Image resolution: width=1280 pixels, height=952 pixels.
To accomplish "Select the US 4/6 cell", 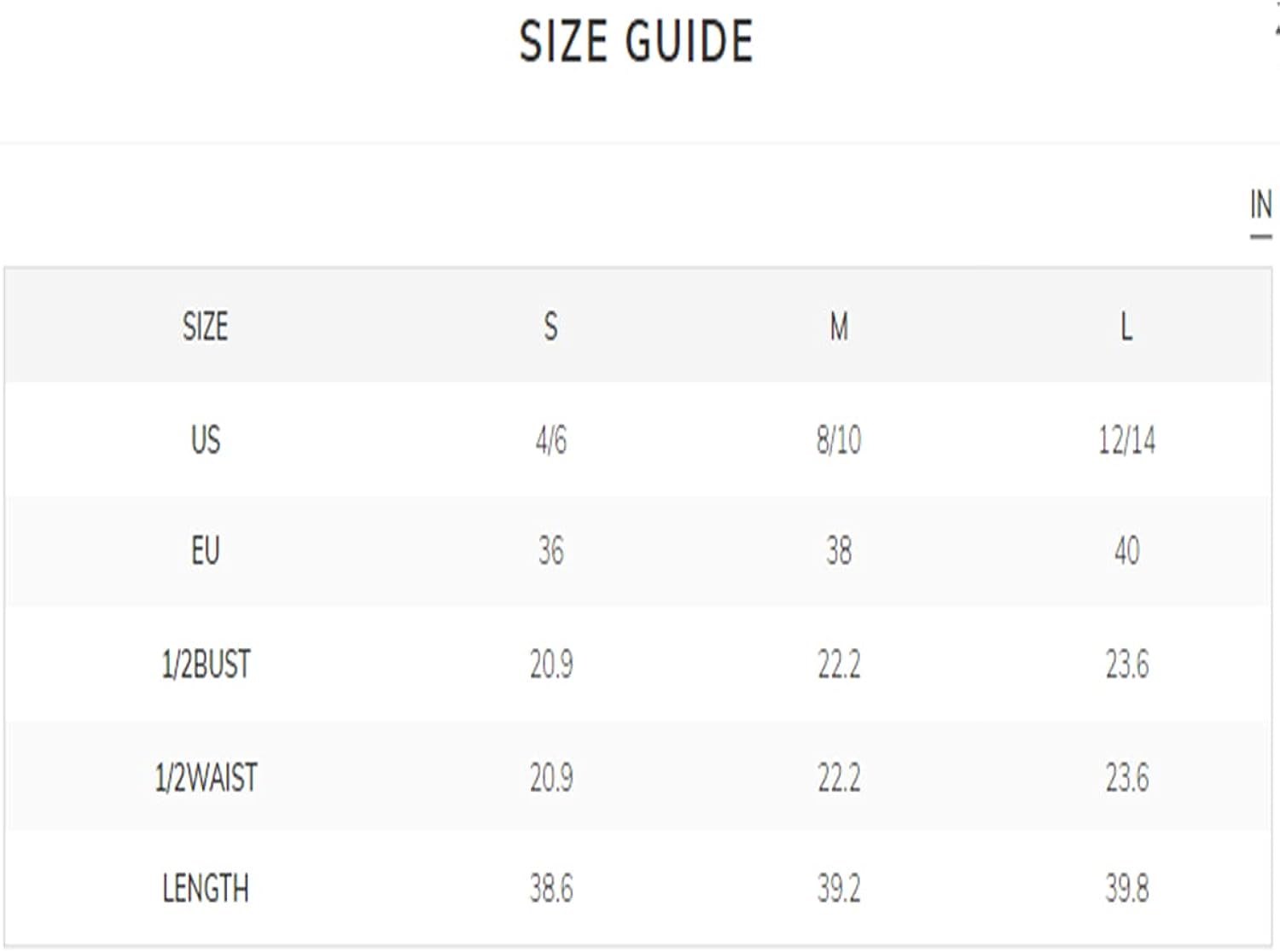I will [551, 440].
